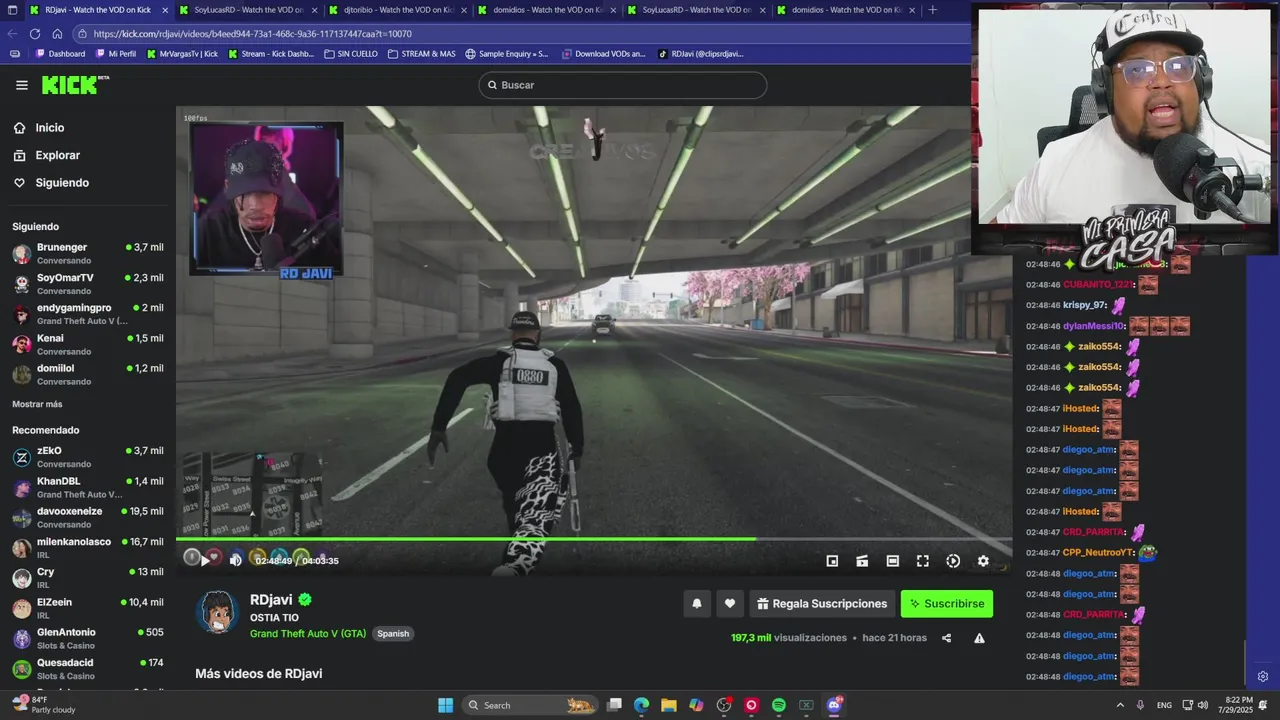The height and width of the screenshot is (720, 1280).
Task: Open SoyOmarTV channel in sidebar
Action: (x=88, y=283)
